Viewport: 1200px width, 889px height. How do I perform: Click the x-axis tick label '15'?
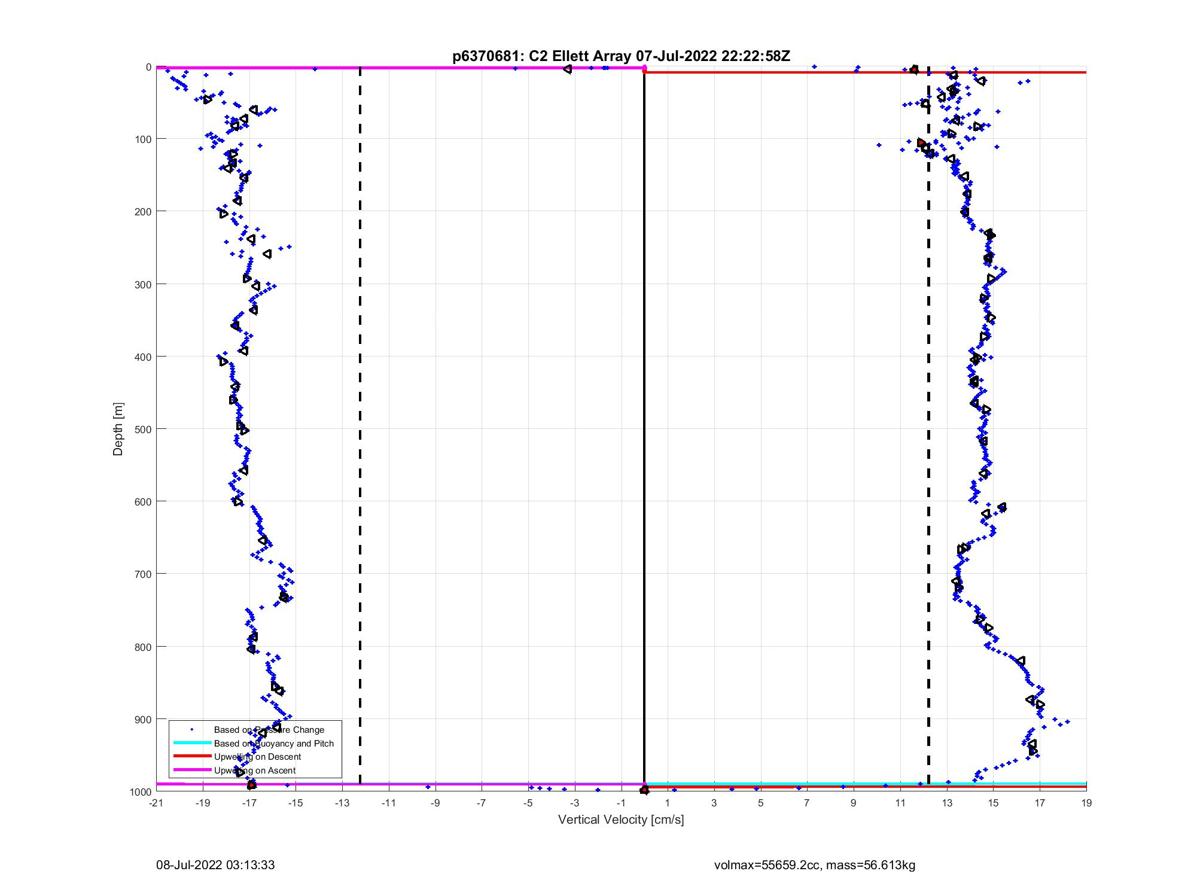point(993,803)
